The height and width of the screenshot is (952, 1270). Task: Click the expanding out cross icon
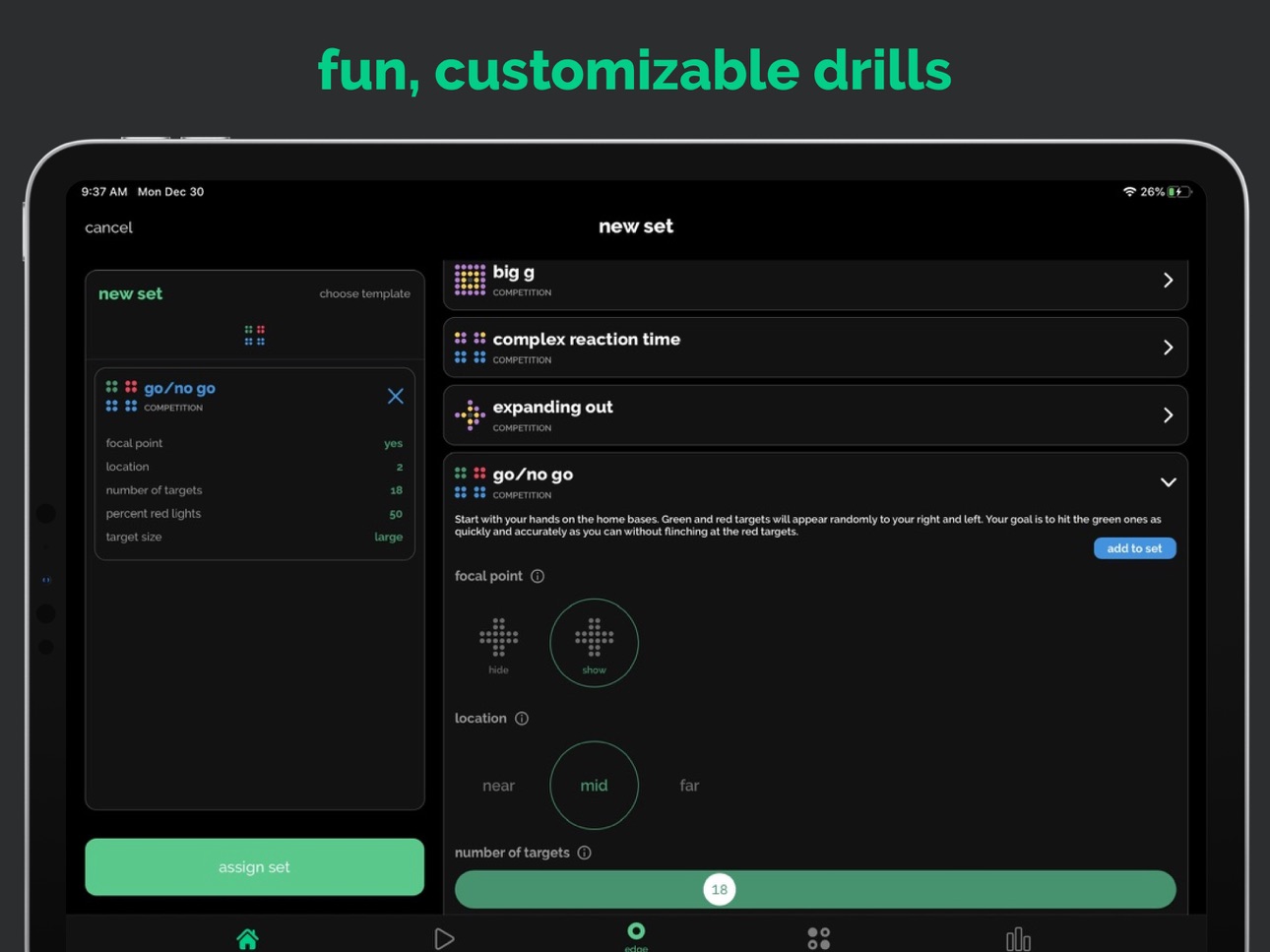click(x=470, y=415)
